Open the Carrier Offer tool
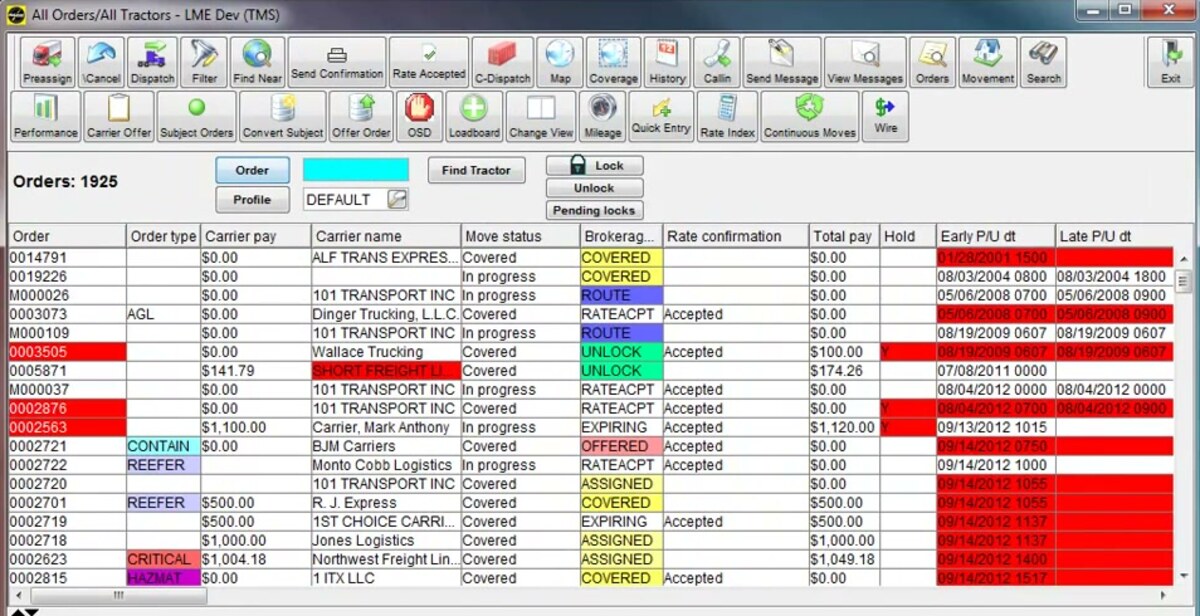The image size is (1200, 616). (x=119, y=116)
